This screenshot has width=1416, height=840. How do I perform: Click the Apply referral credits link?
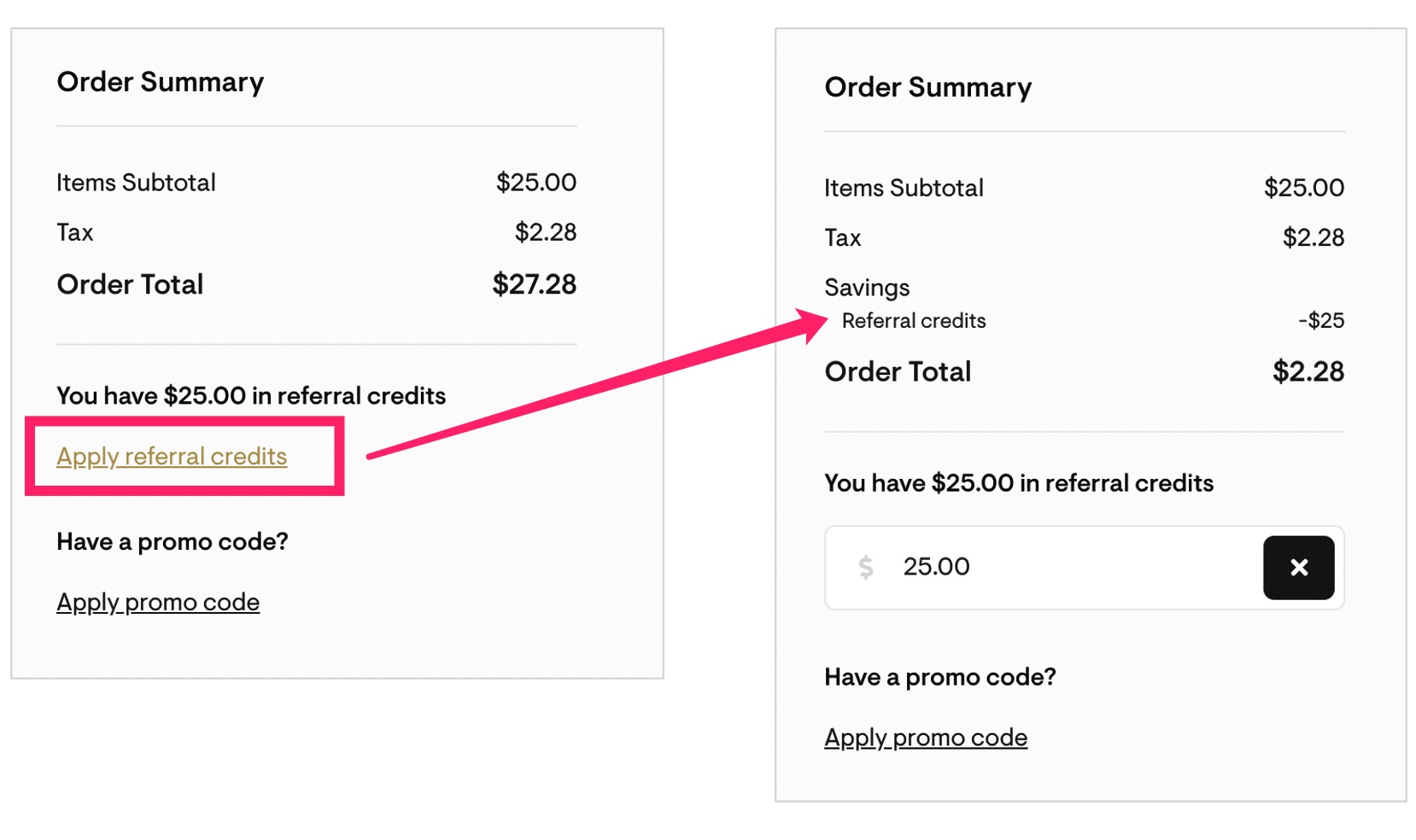[x=172, y=456]
